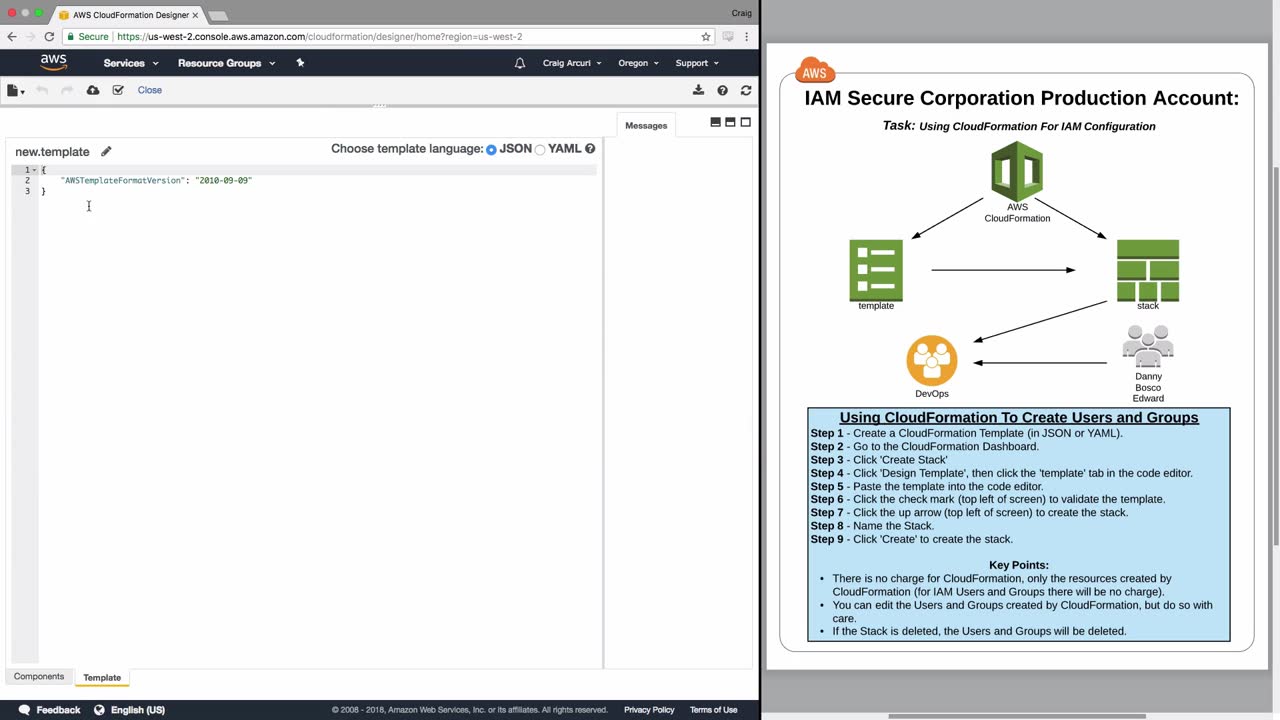Click the Secure site info indicator
This screenshot has height=720, width=1280.
pos(86,36)
